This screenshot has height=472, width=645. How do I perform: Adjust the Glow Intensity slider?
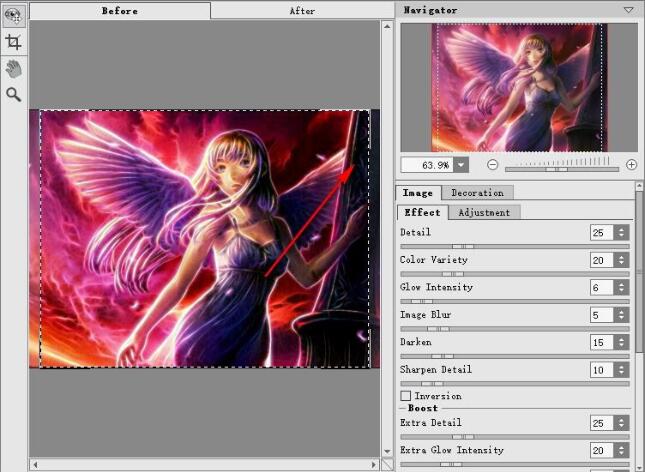coord(515,302)
